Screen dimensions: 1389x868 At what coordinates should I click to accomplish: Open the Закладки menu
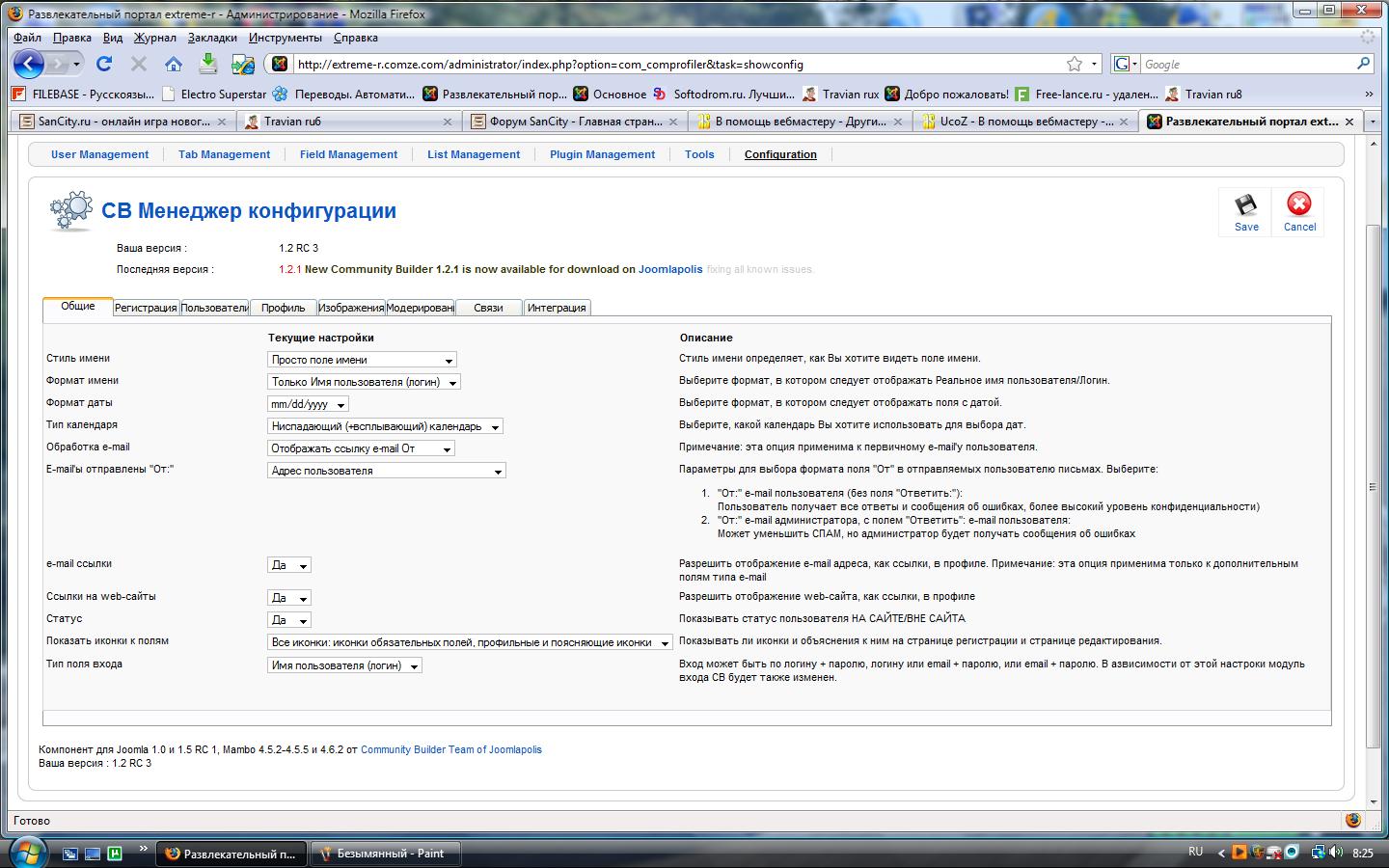coord(212,38)
